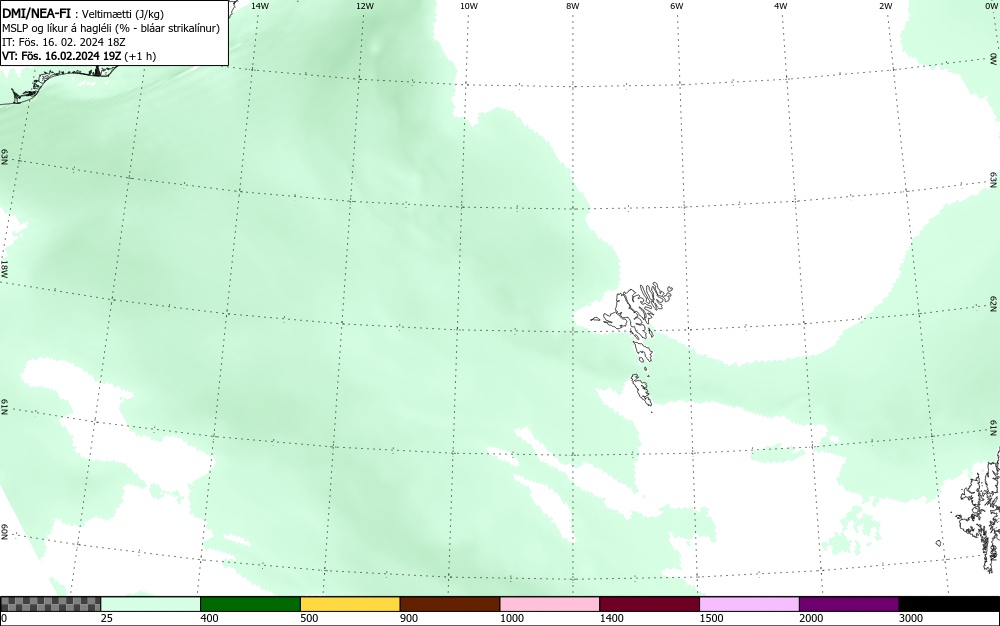
Task: Click the maroon 1400–1500 legend swatch
Action: (x=649, y=604)
